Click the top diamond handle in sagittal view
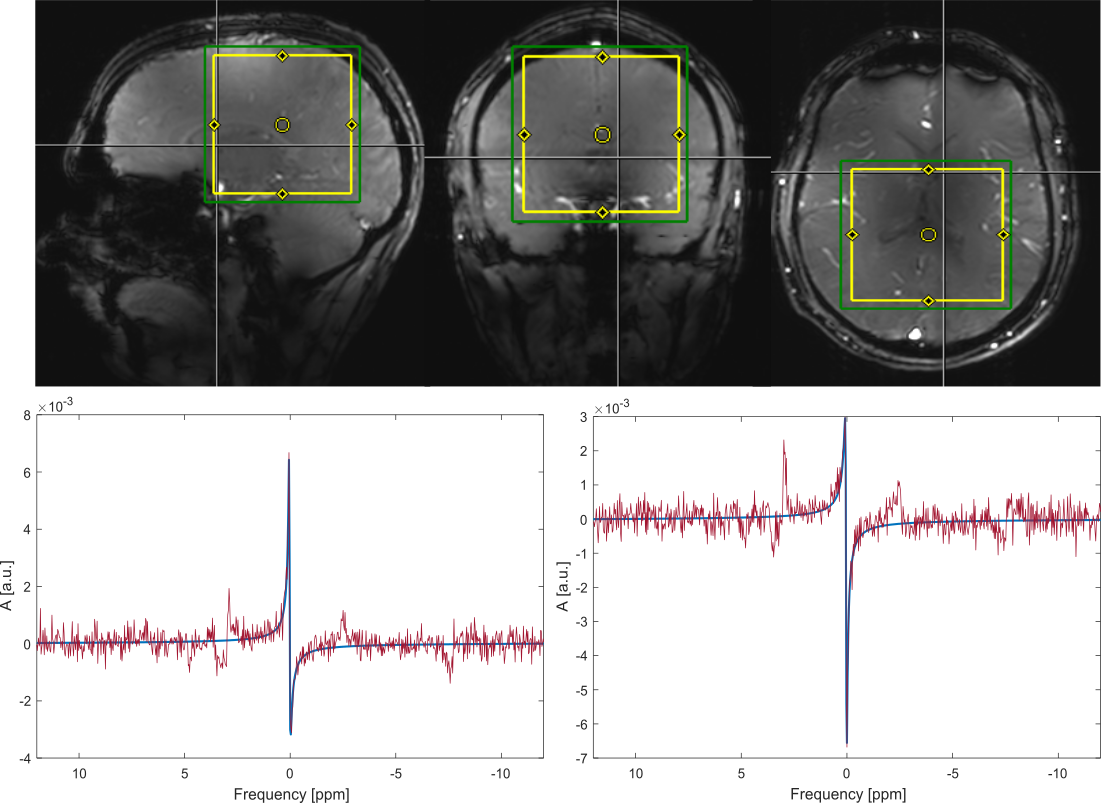Screen dimensions: 1101x803 [x=282, y=56]
